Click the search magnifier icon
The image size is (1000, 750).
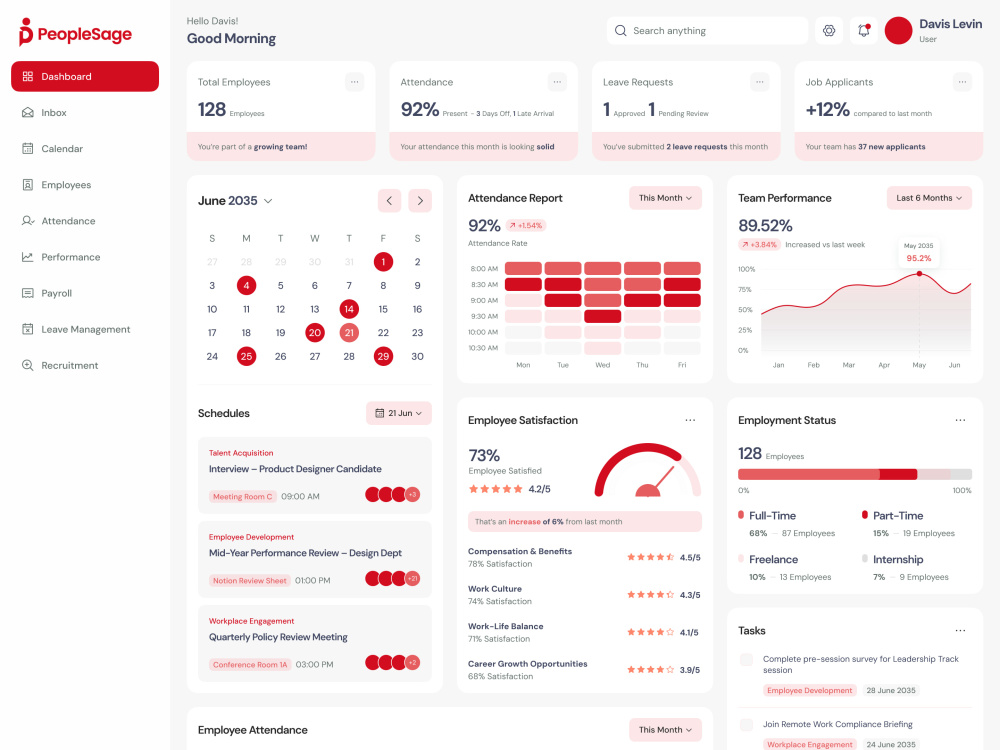[x=620, y=31]
